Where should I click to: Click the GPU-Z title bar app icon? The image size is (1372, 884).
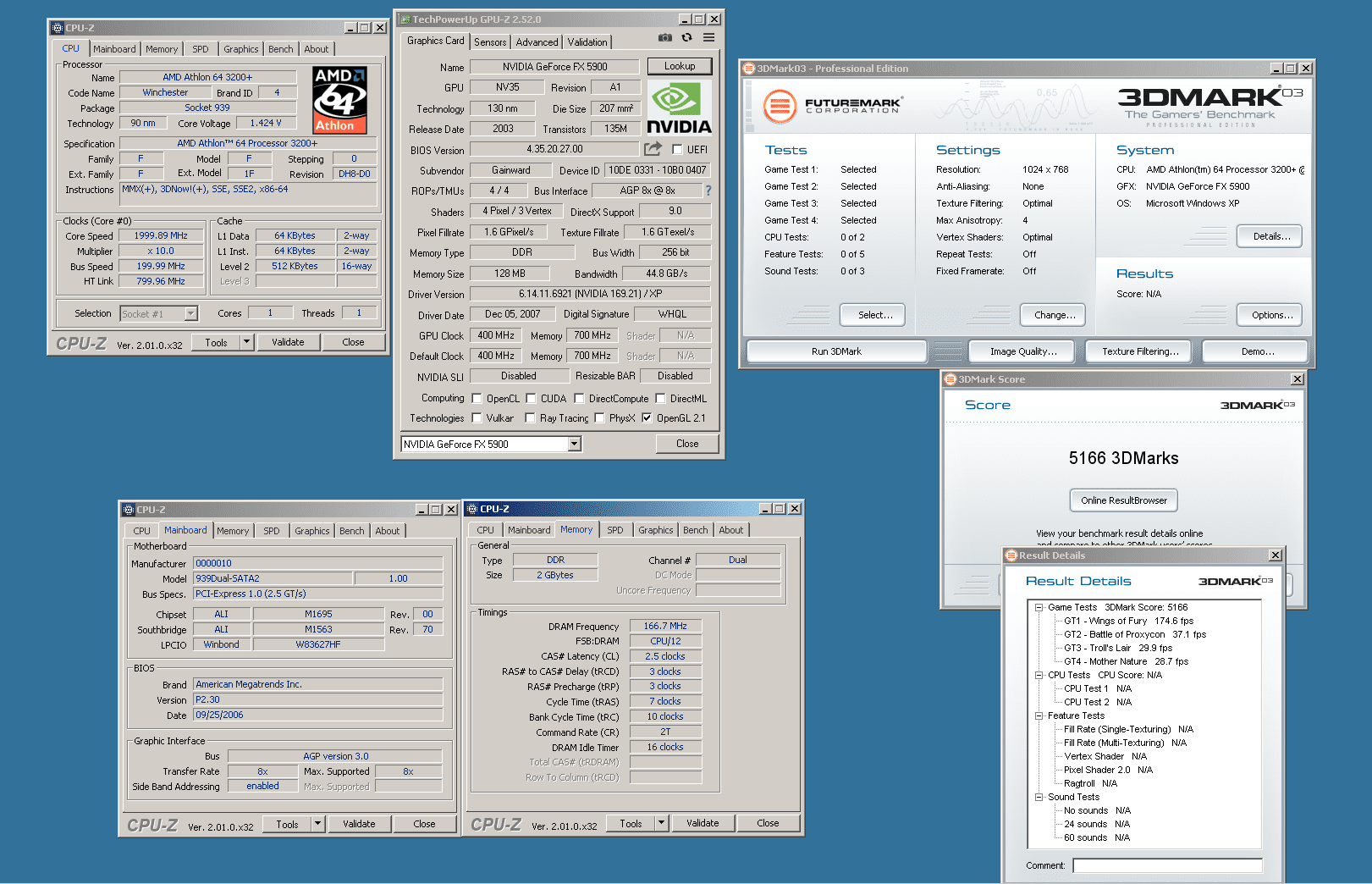tap(405, 19)
